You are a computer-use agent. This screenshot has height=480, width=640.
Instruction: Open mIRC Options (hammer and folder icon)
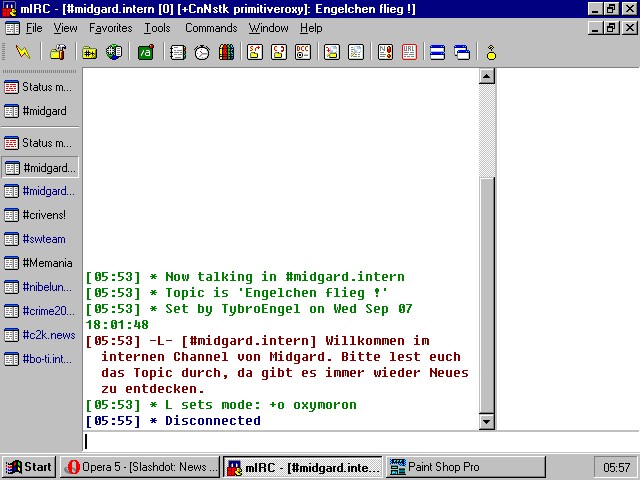coord(58,52)
